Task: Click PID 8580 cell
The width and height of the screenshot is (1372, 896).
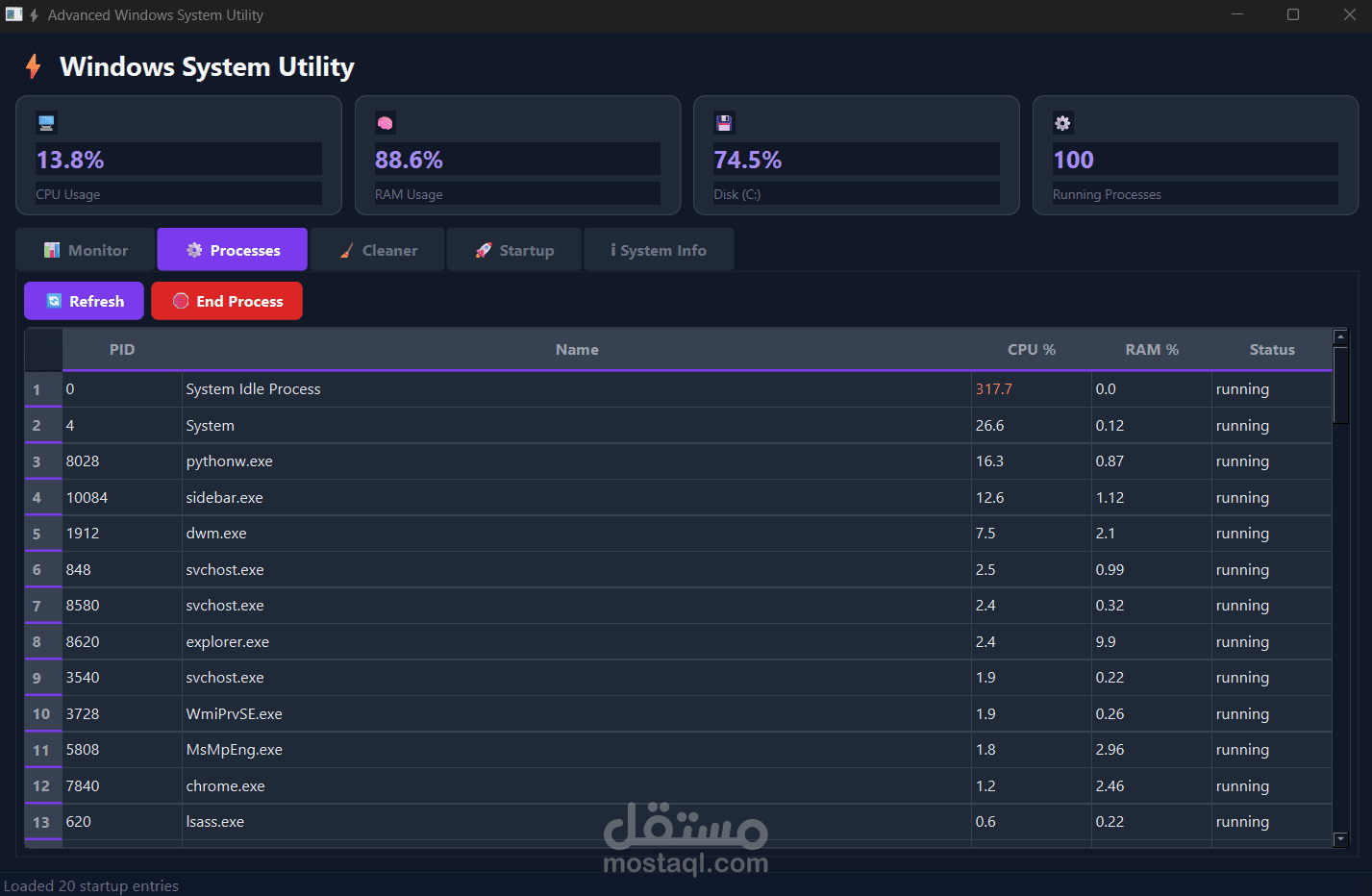Action: (122, 606)
